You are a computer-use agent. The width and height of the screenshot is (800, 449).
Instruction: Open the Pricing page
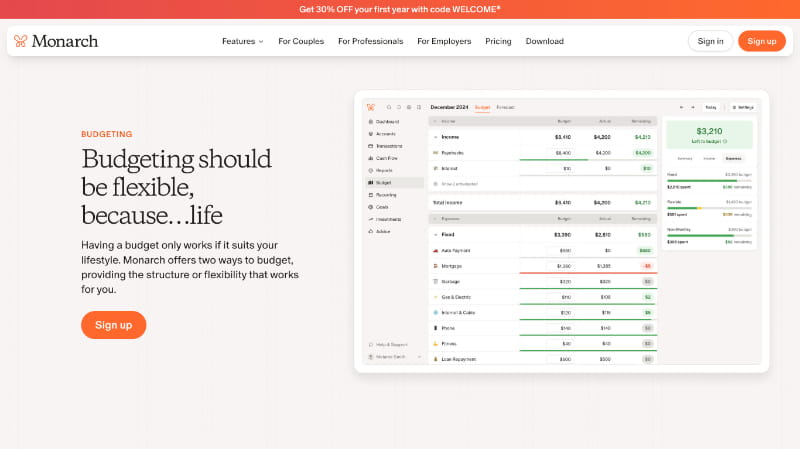tap(498, 41)
